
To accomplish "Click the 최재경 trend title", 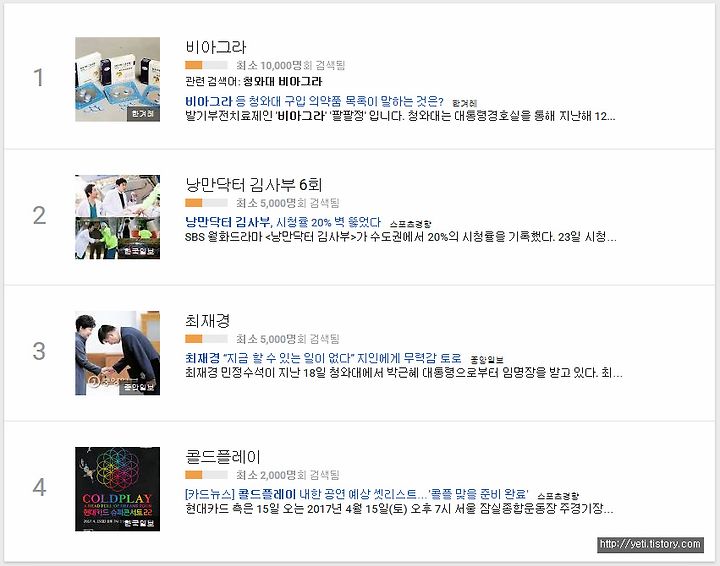I will point(208,320).
